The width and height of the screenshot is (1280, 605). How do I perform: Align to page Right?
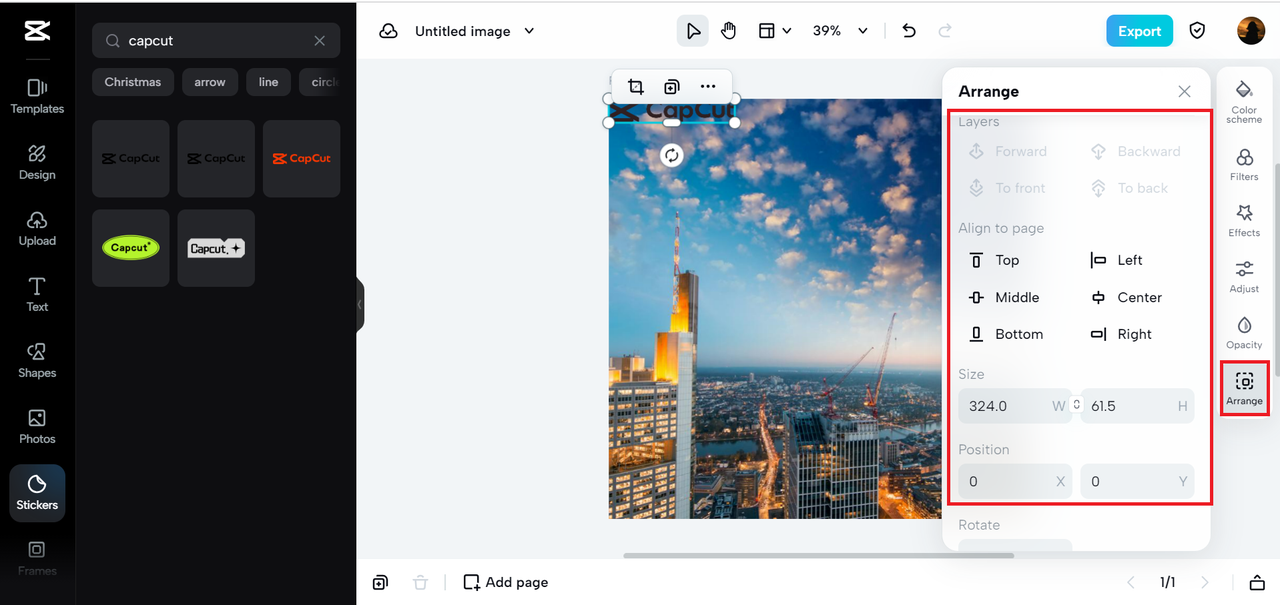(1121, 334)
